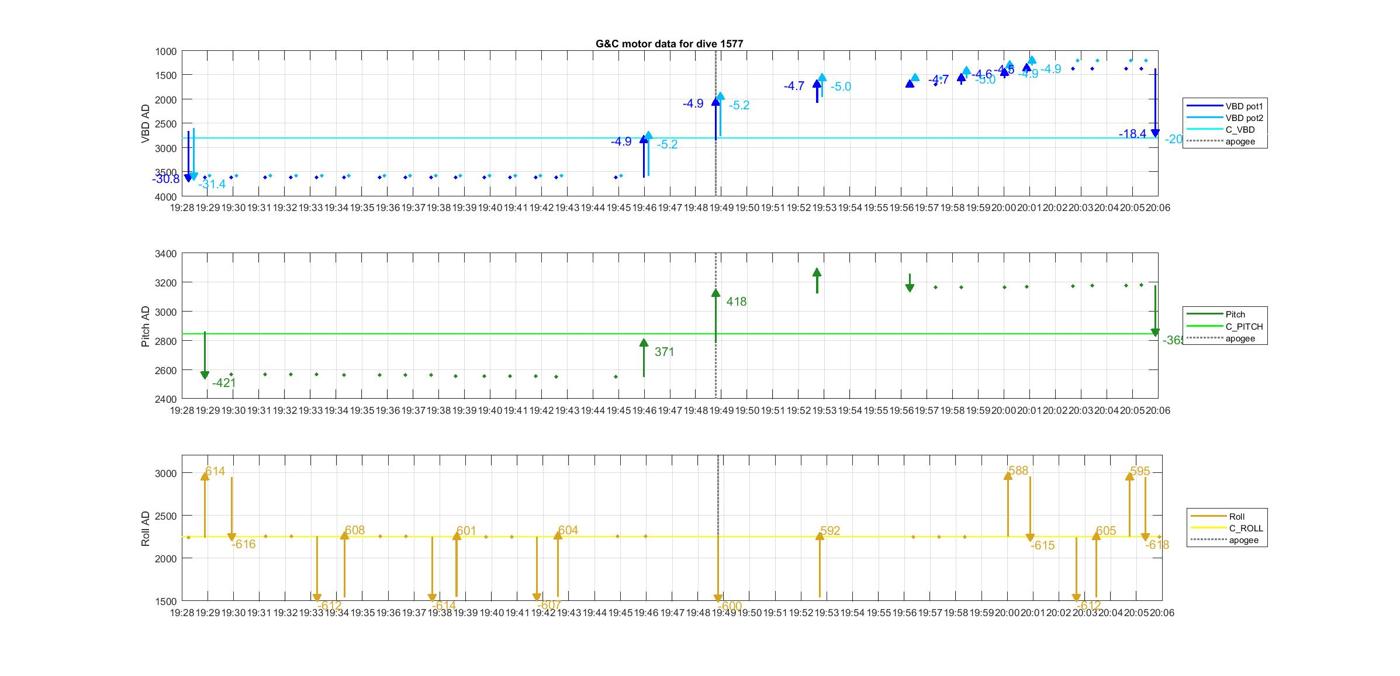Viewport: 1400px width, 676px height.
Task: Click the '2400' y-axis tick label
Action: pos(165,400)
